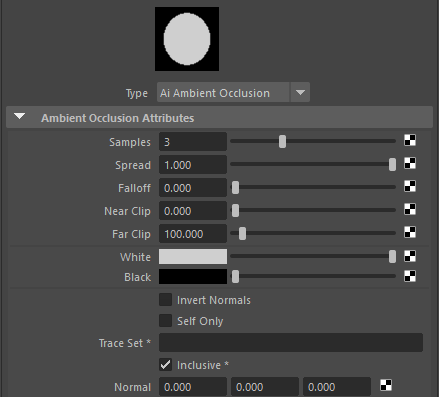Click the Black value slider handle

(235, 277)
